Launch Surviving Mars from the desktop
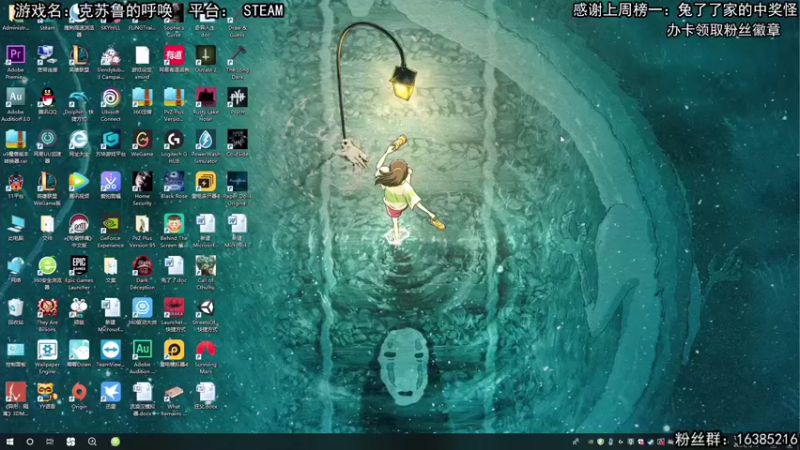Screen dimensions: 800x450 pos(206,351)
